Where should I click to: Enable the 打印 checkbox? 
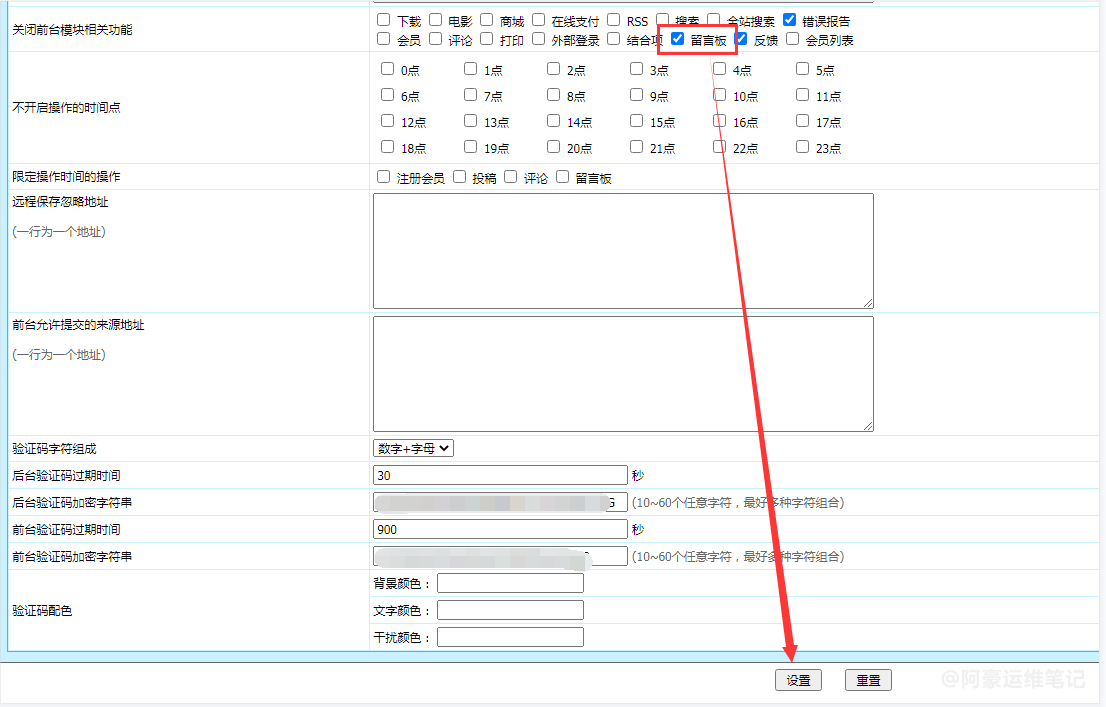(x=487, y=39)
